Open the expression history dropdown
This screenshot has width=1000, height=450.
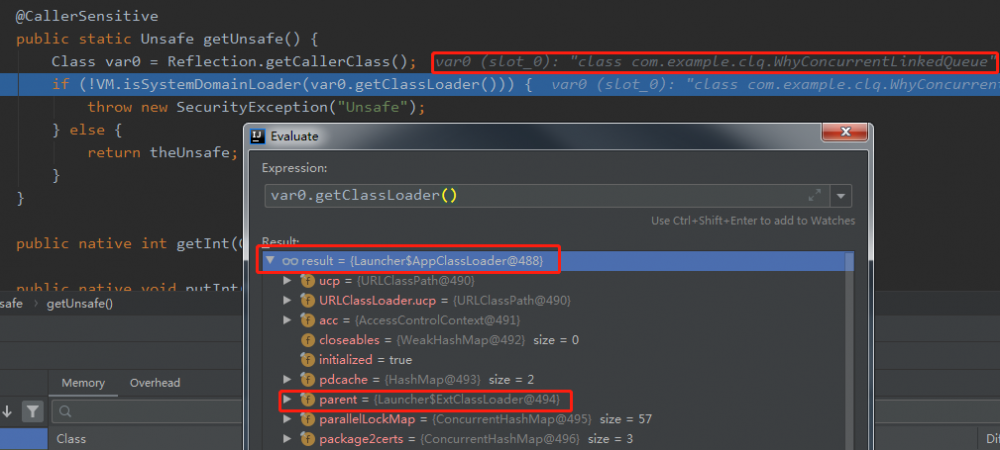click(842, 196)
